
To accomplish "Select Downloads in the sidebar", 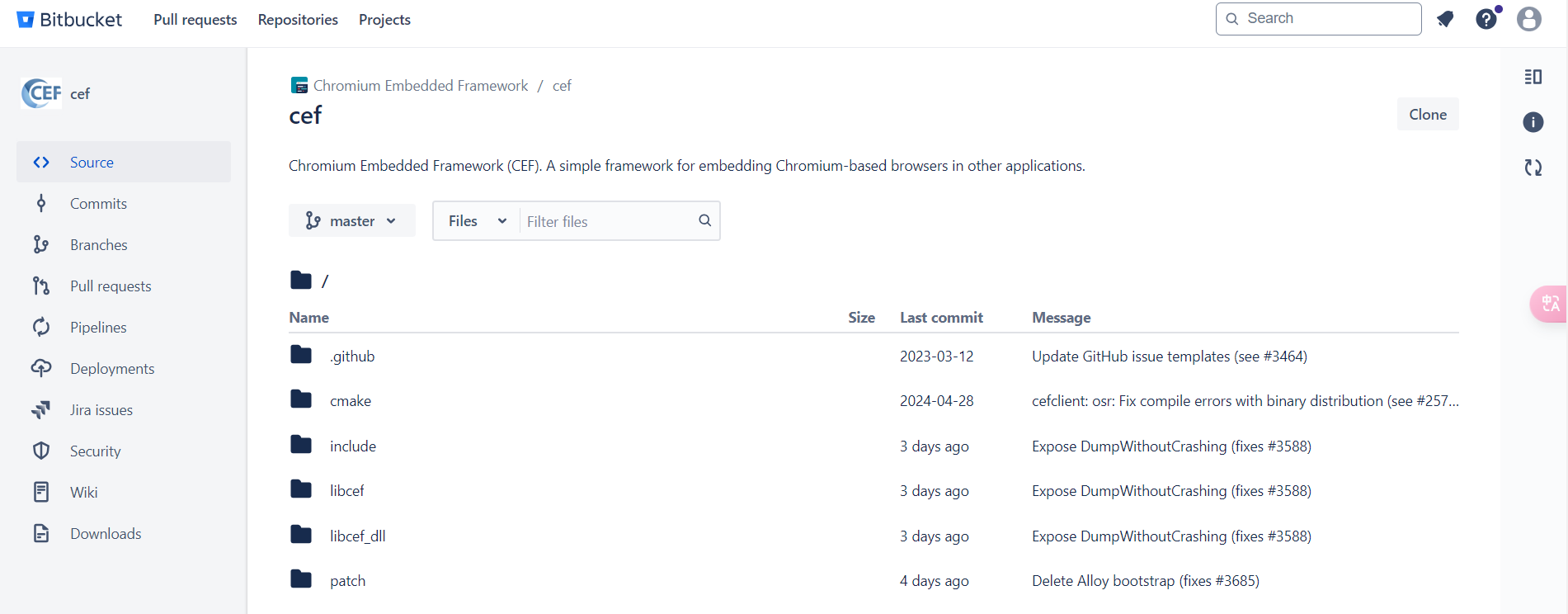I will 124,534.
